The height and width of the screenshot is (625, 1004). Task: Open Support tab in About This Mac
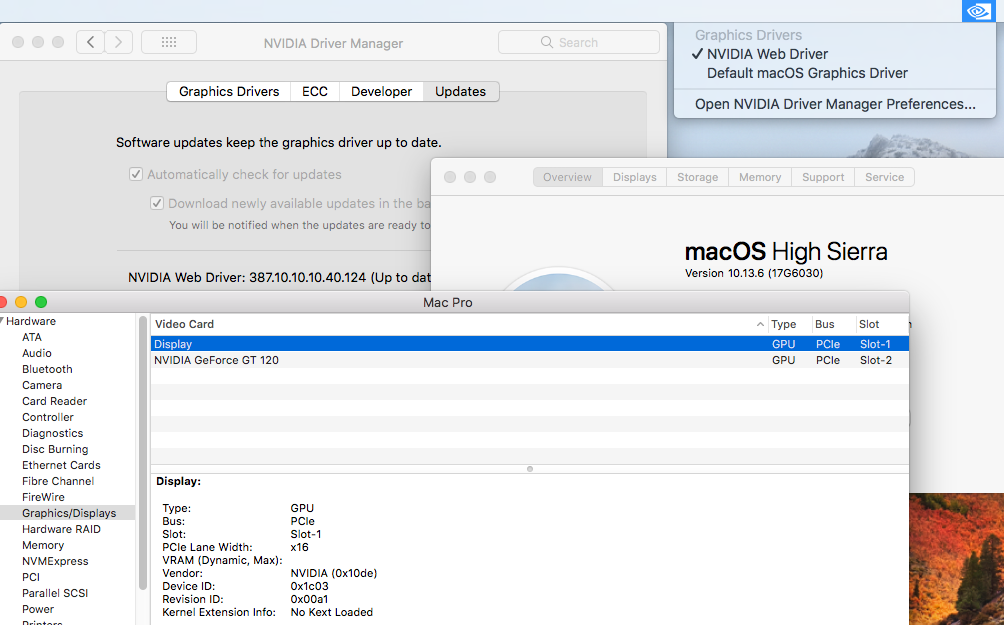click(823, 177)
